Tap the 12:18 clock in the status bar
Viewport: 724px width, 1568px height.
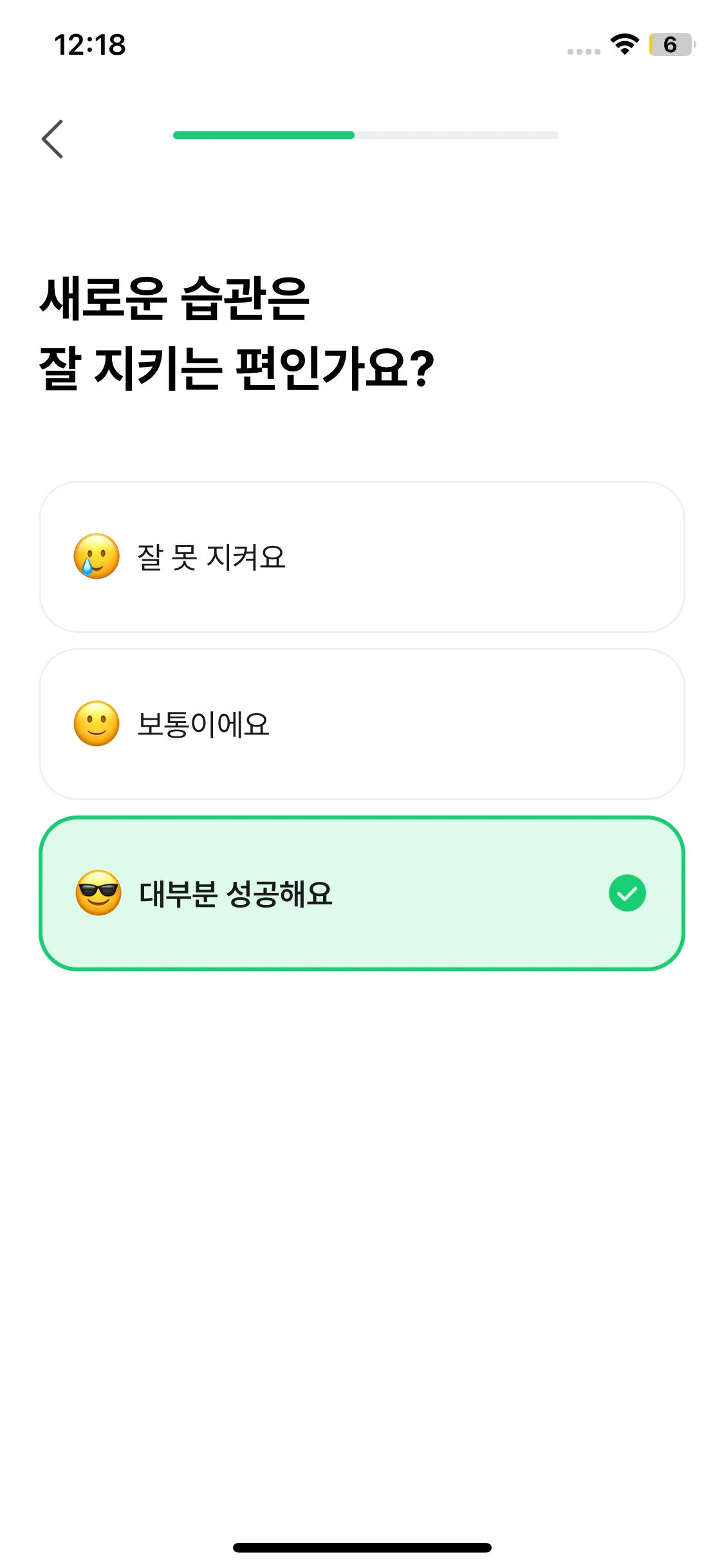tap(90, 45)
